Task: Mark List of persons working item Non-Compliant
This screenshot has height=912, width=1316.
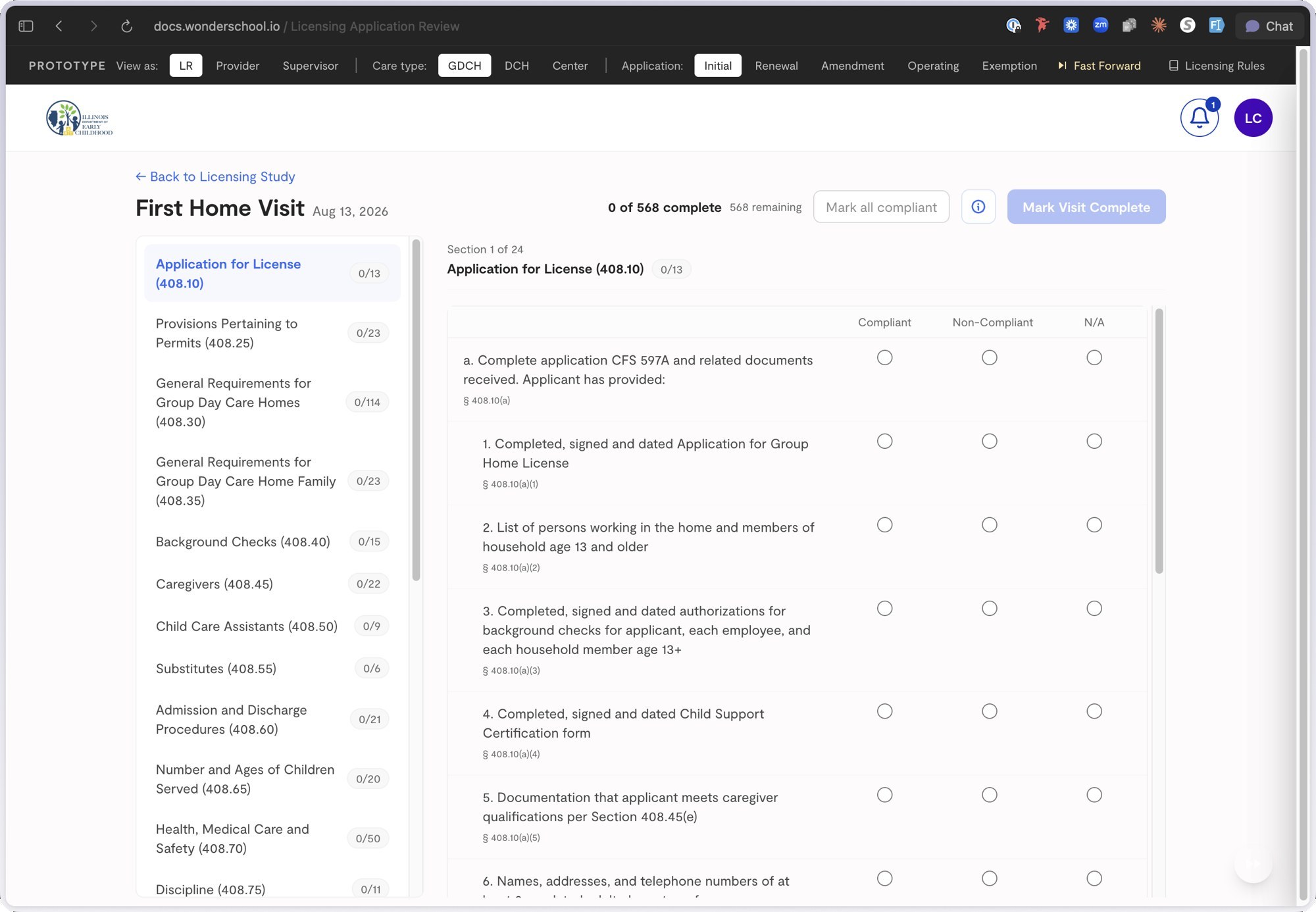Action: [x=990, y=524]
